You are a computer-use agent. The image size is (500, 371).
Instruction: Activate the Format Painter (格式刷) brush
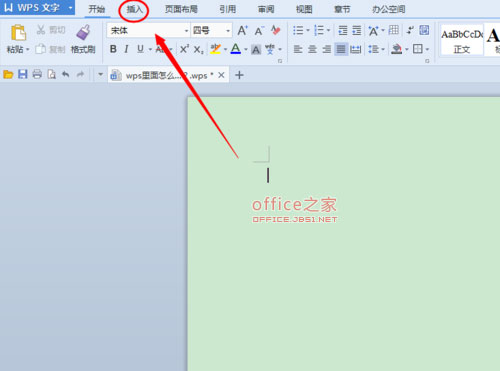[x=83, y=32]
